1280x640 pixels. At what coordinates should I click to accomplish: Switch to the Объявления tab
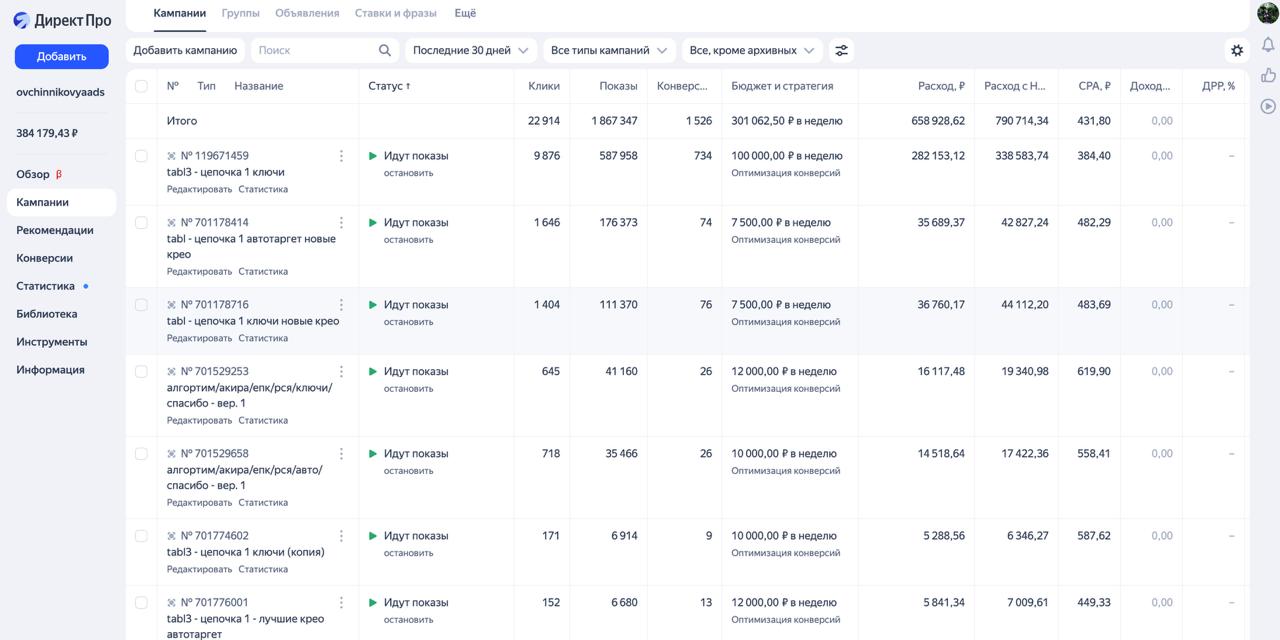[307, 13]
